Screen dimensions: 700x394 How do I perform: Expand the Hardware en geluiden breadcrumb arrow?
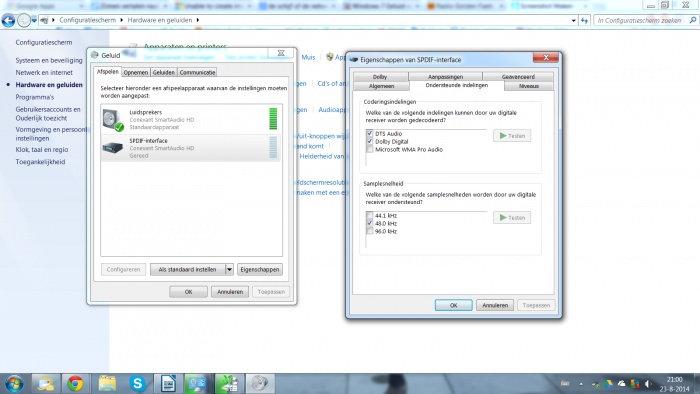(197, 20)
